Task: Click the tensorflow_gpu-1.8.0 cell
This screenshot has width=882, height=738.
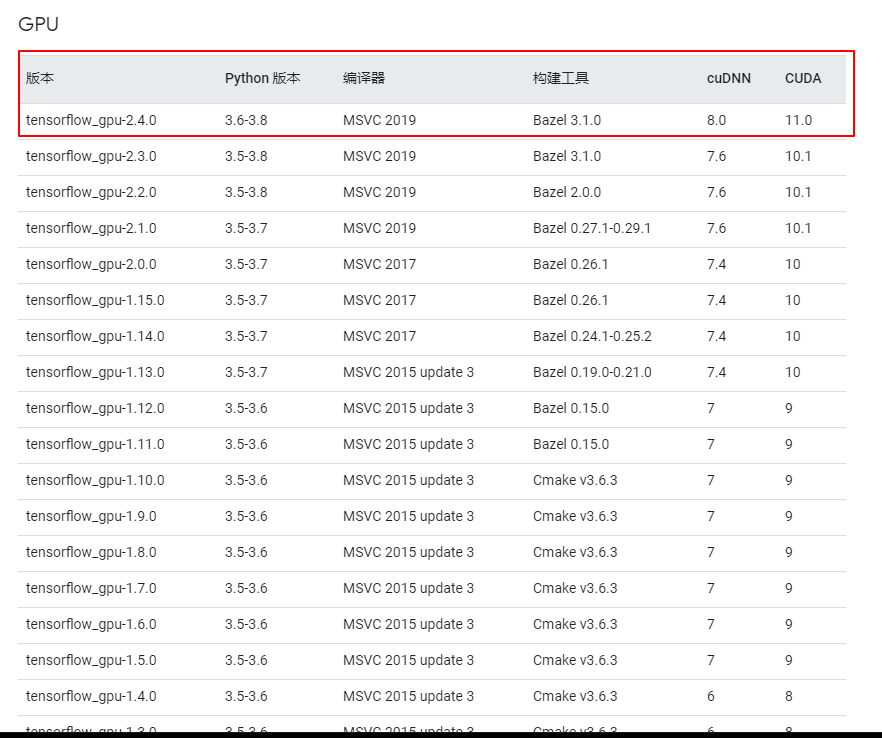Action: pos(91,552)
